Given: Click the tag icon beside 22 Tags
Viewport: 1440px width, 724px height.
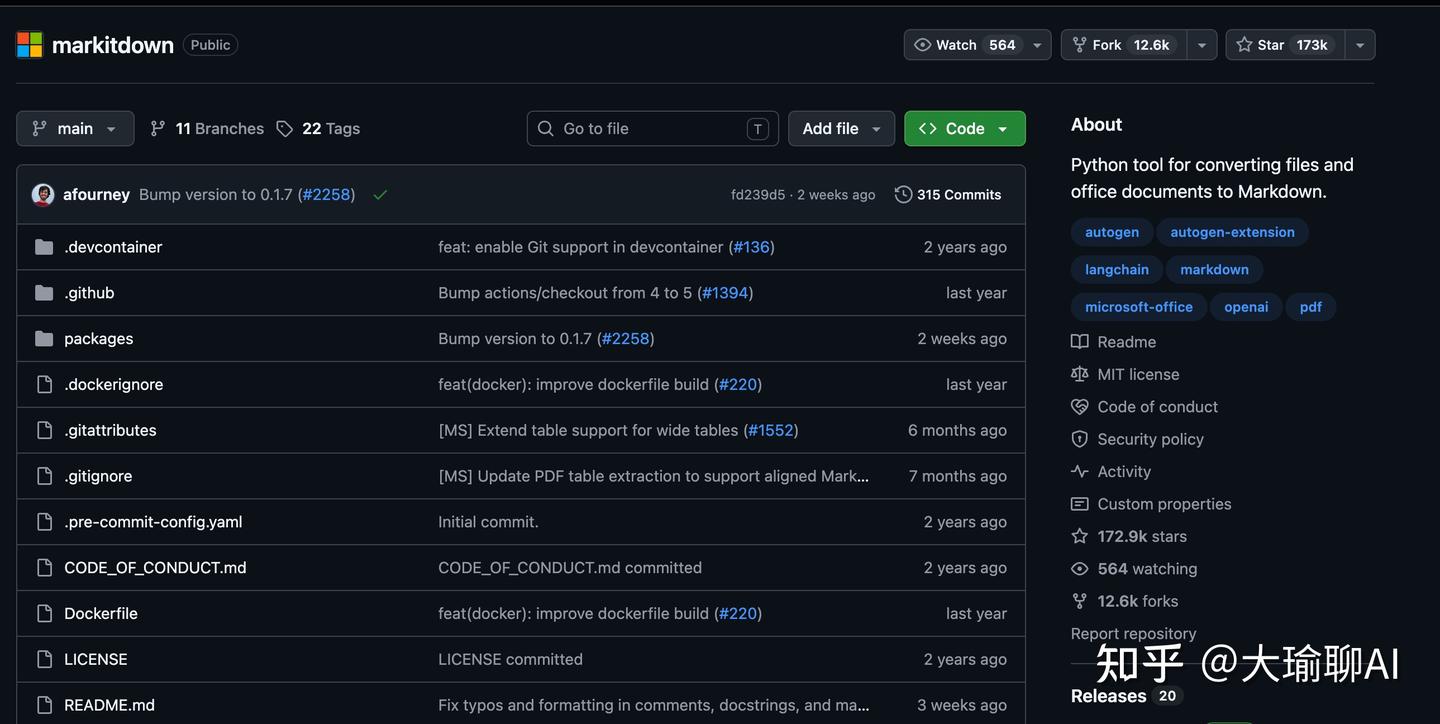Looking at the screenshot, I should tap(285, 129).
